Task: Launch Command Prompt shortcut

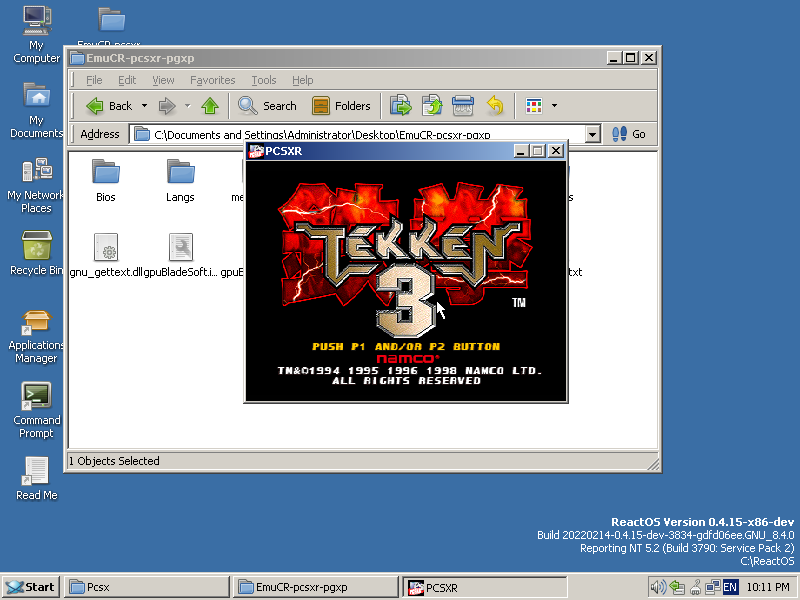Action: [x=36, y=411]
